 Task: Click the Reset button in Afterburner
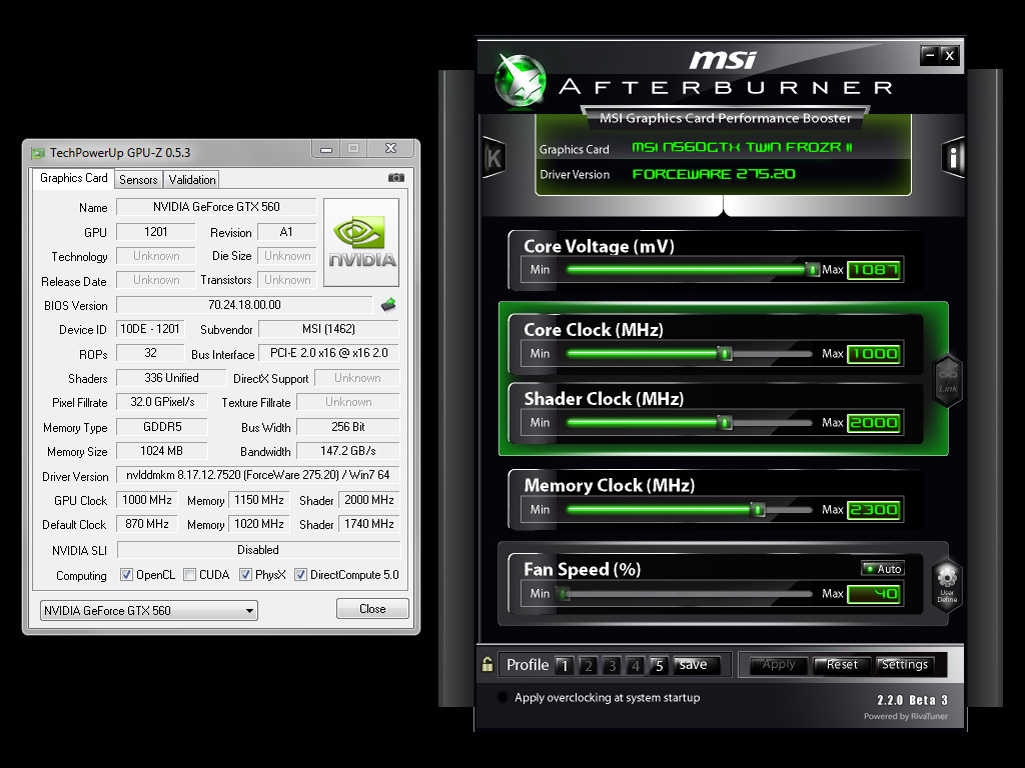point(841,665)
